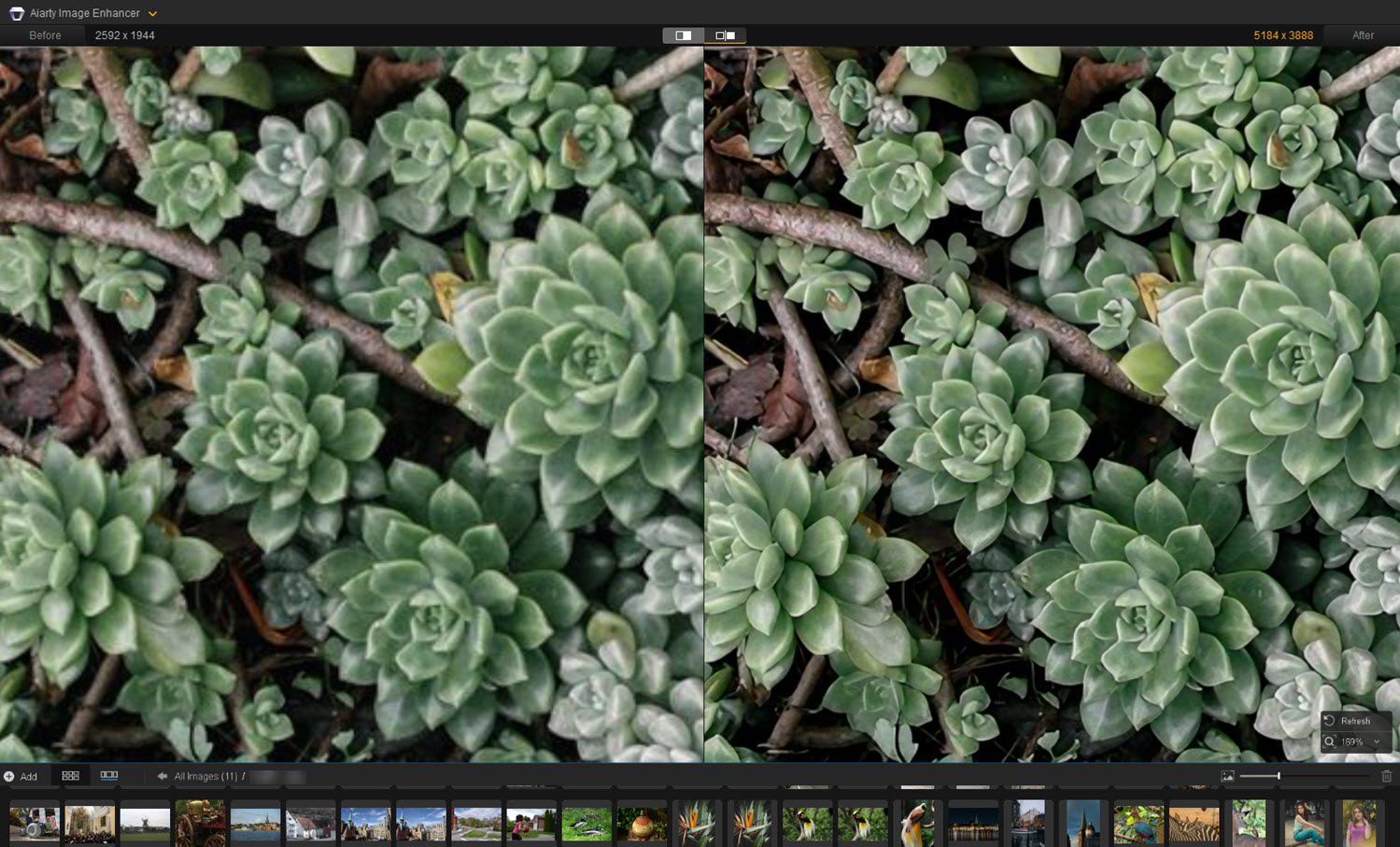Click the Aiarty Image Enhancer logo icon
This screenshot has height=847, width=1400.
[x=16, y=13]
